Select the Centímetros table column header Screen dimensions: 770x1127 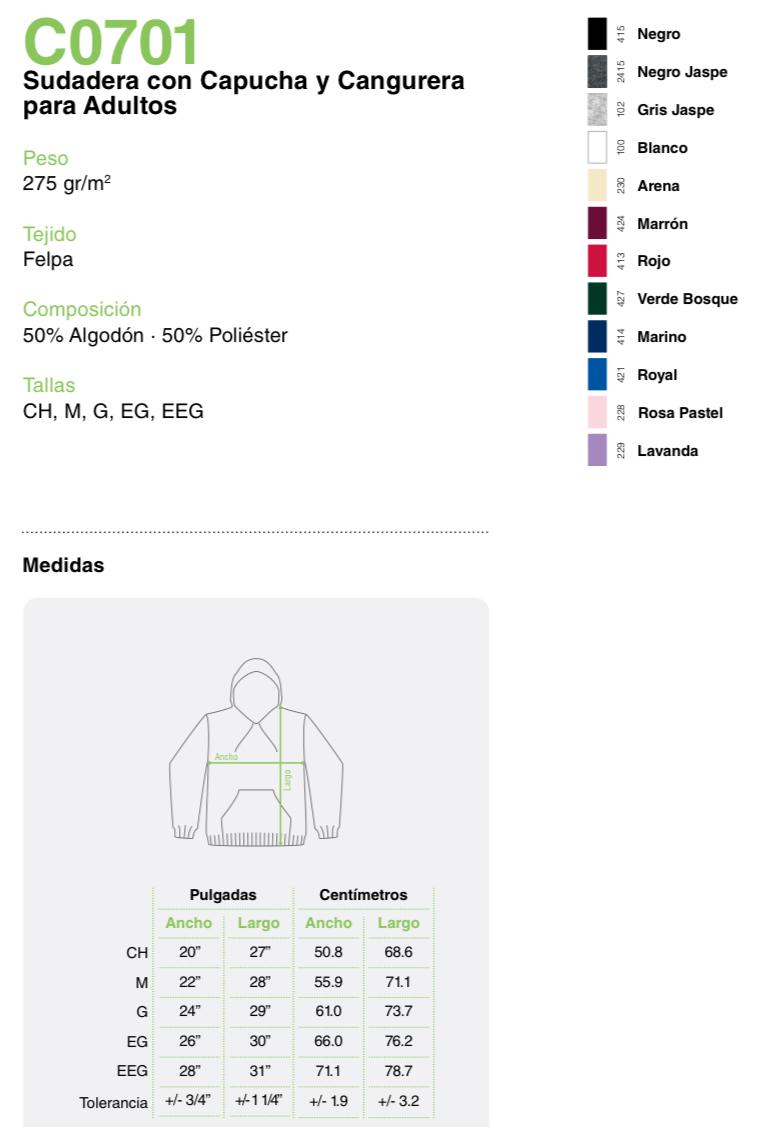[363, 895]
